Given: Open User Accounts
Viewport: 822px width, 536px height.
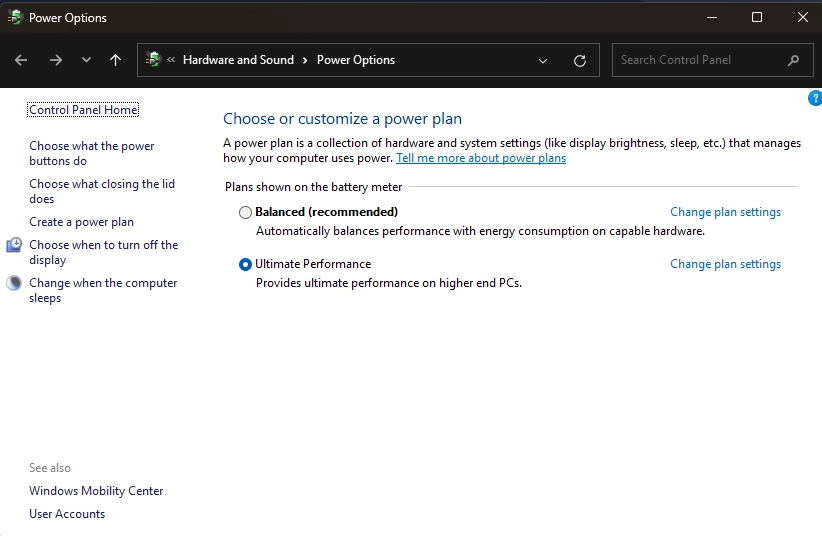Looking at the screenshot, I should coord(67,514).
